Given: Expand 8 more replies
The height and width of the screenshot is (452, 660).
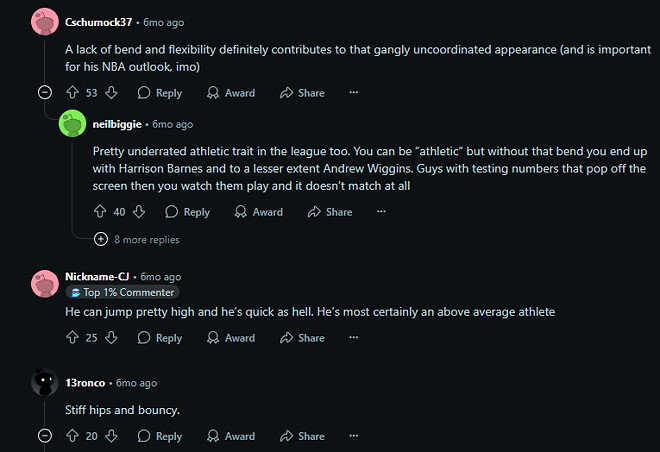Looking at the screenshot, I should (137, 240).
